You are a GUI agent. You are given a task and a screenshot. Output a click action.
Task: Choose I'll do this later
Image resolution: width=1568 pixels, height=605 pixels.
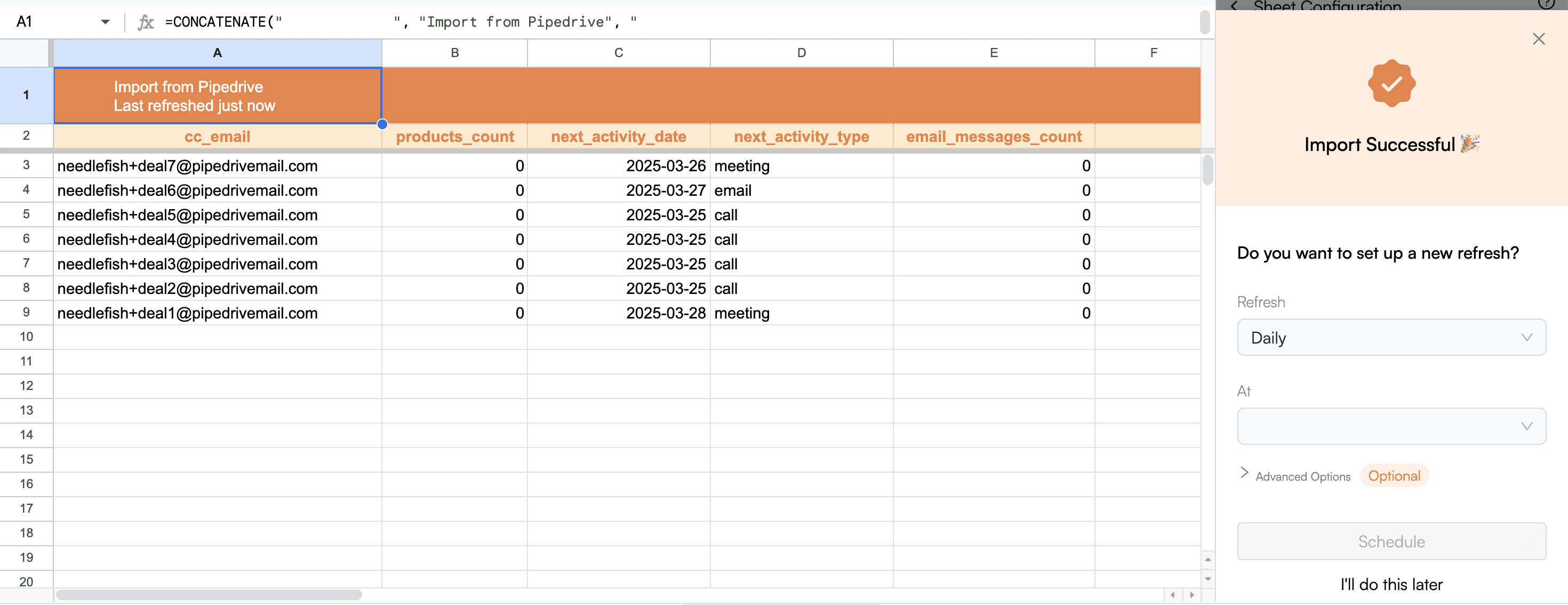pos(1391,584)
